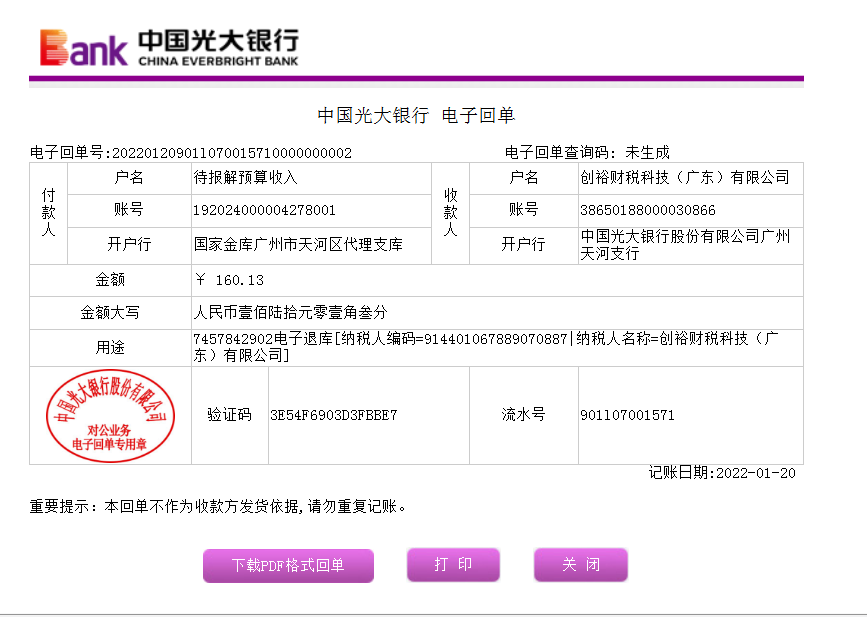Click the 电子回单查询码: 未生成 text
The image size is (867, 617).
(587, 152)
